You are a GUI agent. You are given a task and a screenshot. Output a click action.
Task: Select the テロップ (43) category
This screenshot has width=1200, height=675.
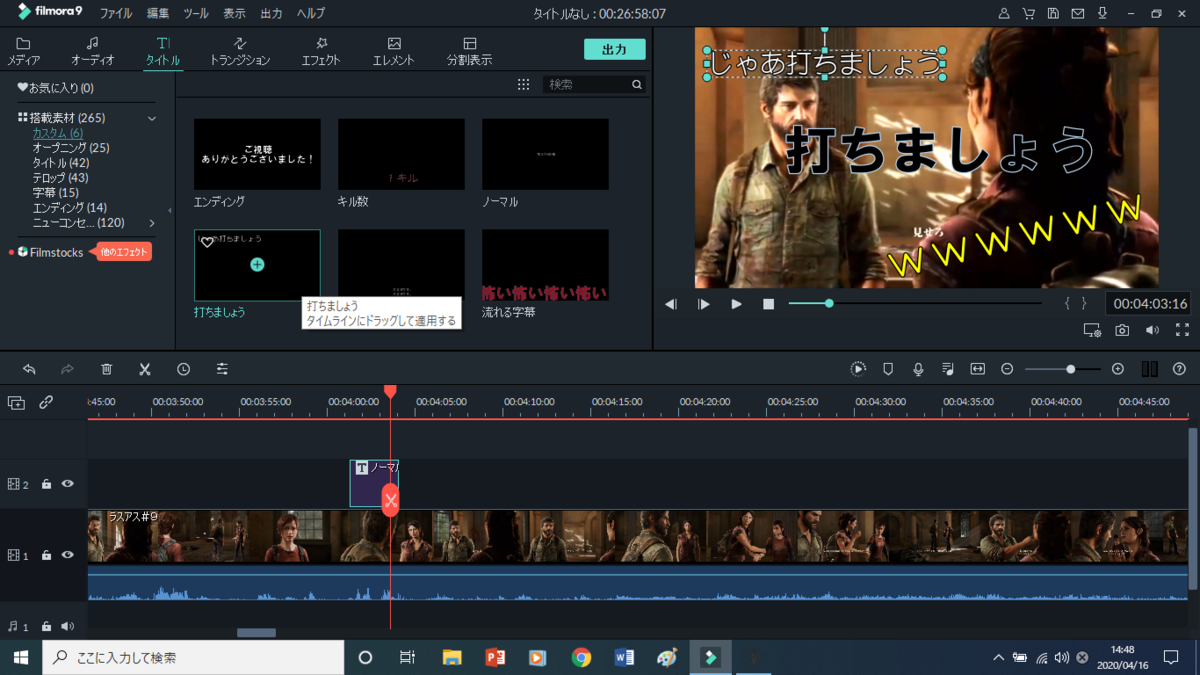point(60,178)
